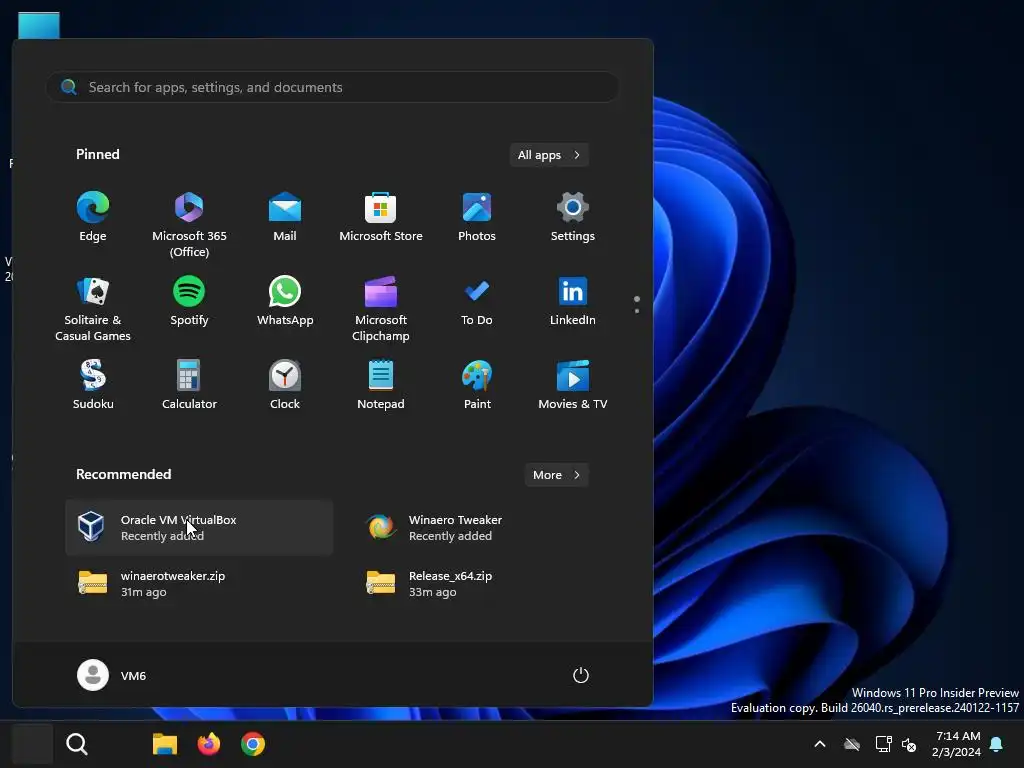Screen dimensions: 1024x768
Task: Open the Release_x64.zip recent file
Action: pos(487,583)
